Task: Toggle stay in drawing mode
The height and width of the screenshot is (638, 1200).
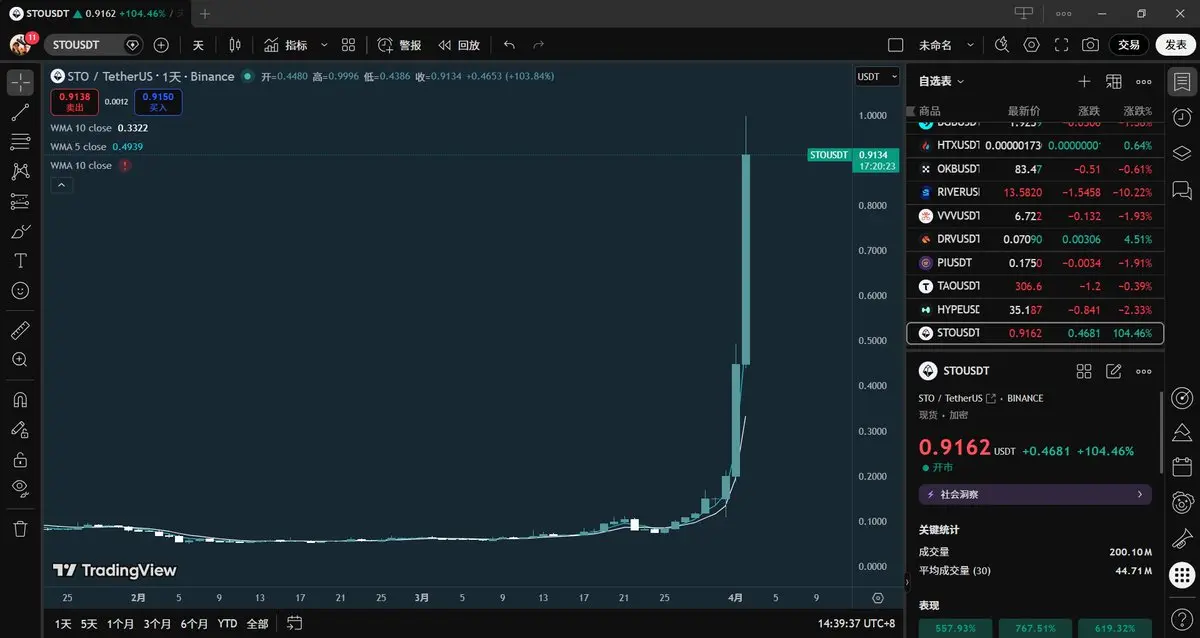Action: click(x=20, y=430)
